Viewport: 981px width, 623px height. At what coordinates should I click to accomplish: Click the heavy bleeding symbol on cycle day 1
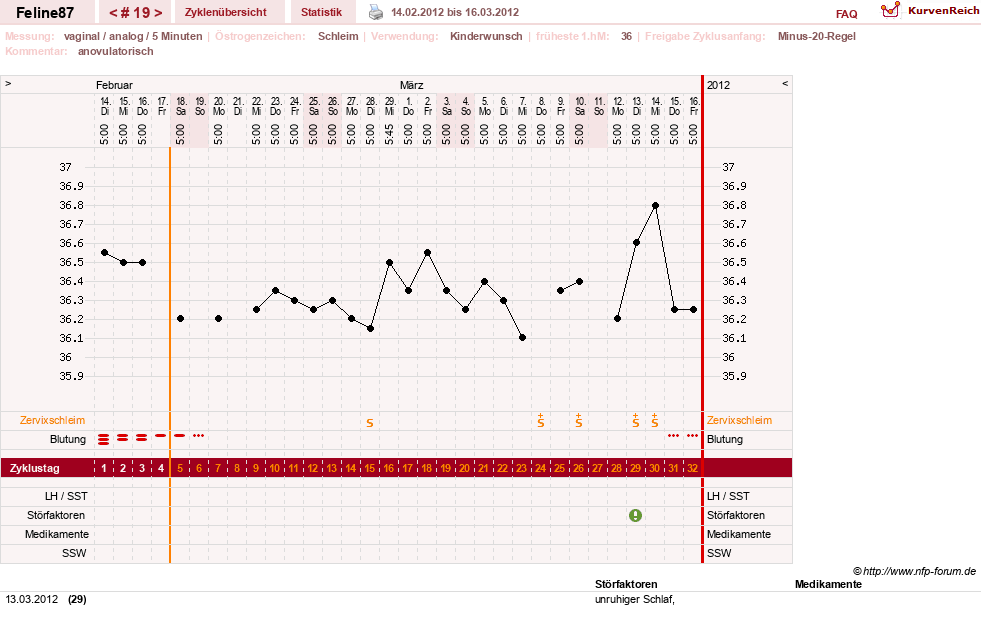[x=104, y=440]
